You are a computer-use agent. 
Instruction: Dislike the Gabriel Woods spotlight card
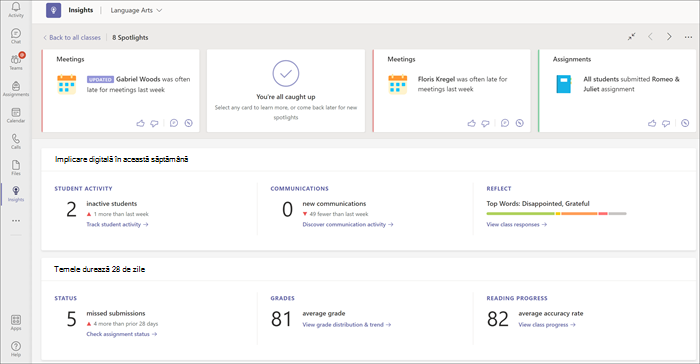pos(154,123)
